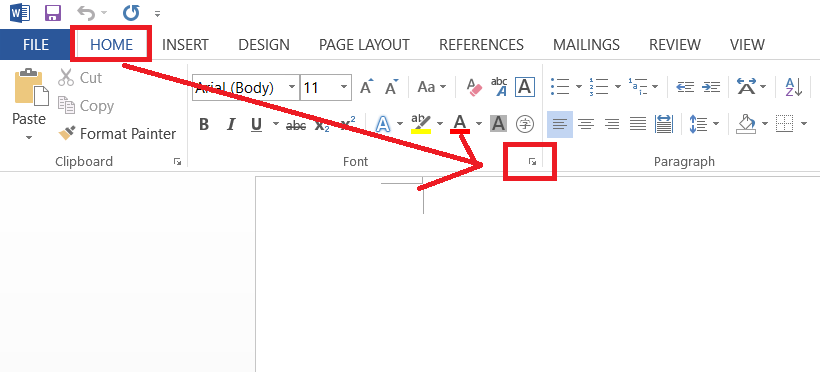Click the Cut button
The height and width of the screenshot is (372, 820).
coord(80,77)
